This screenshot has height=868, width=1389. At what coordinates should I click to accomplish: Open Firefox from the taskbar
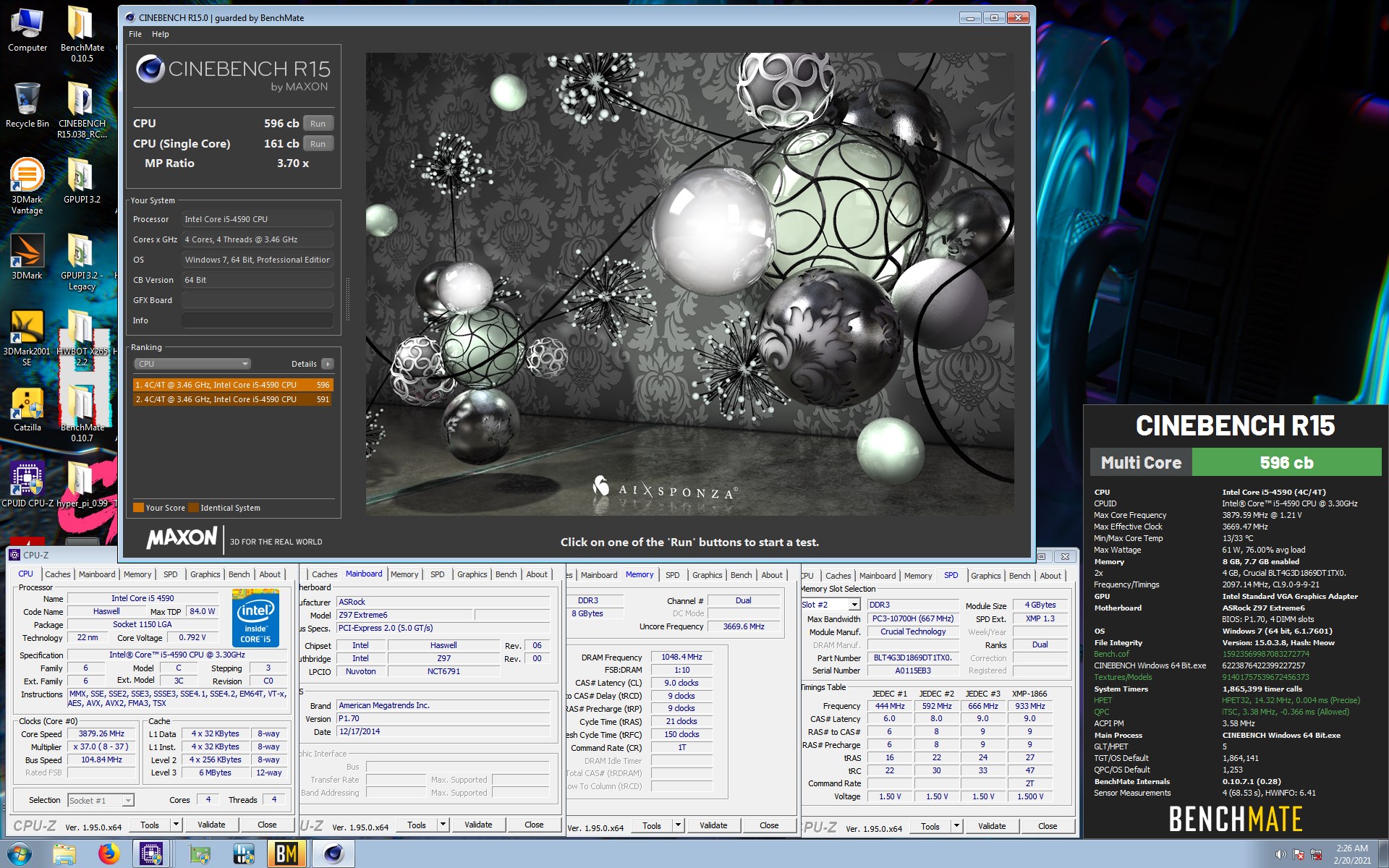click(109, 854)
